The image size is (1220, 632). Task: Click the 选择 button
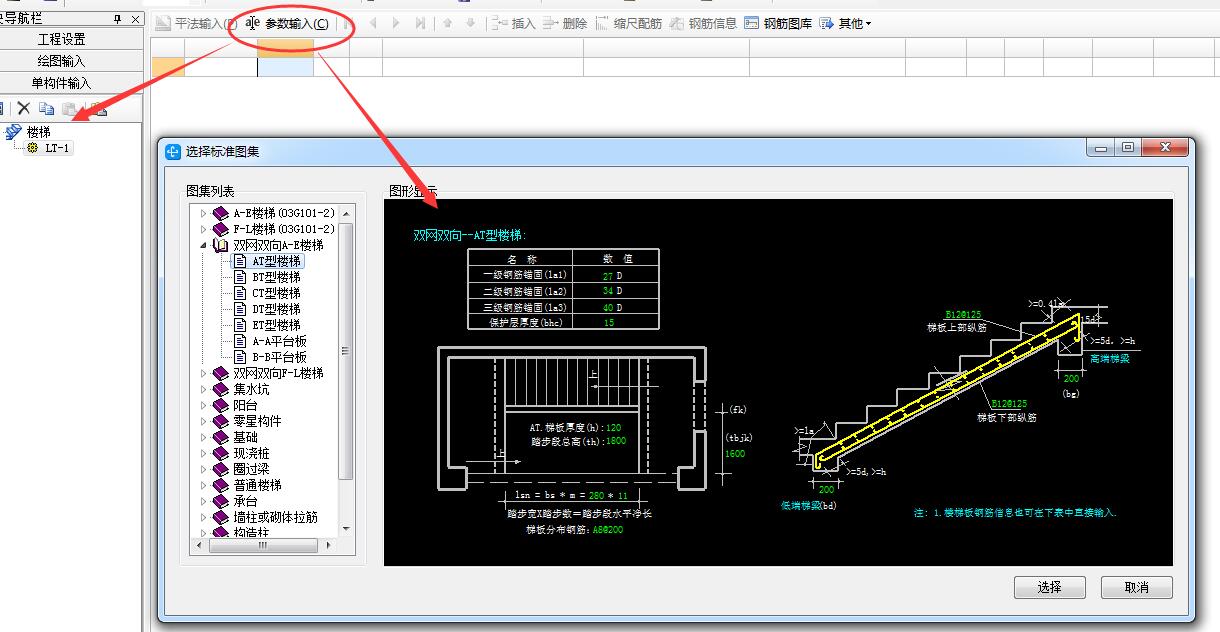[x=1049, y=587]
